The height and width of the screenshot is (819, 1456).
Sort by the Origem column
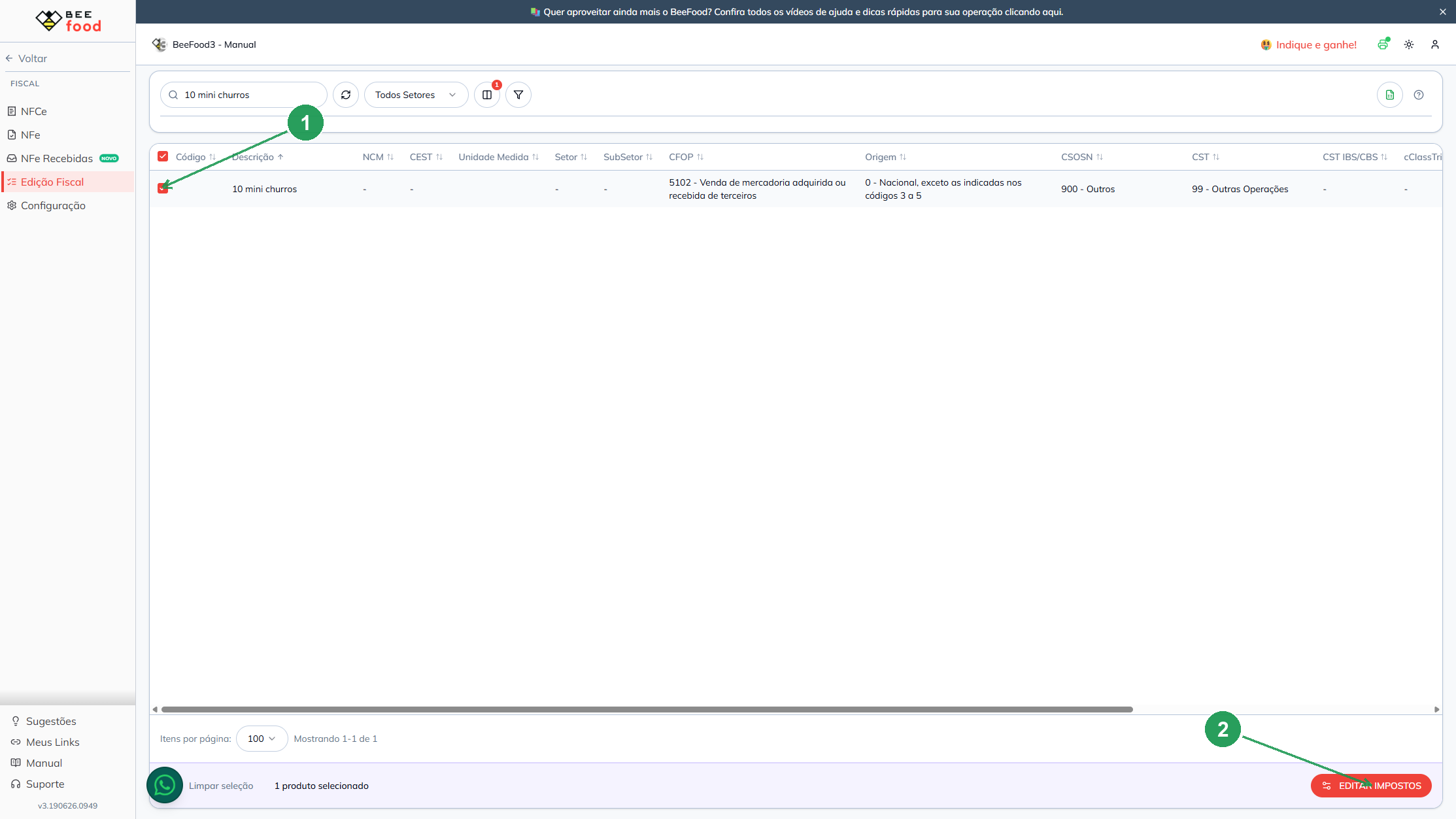pyautogui.click(x=886, y=157)
